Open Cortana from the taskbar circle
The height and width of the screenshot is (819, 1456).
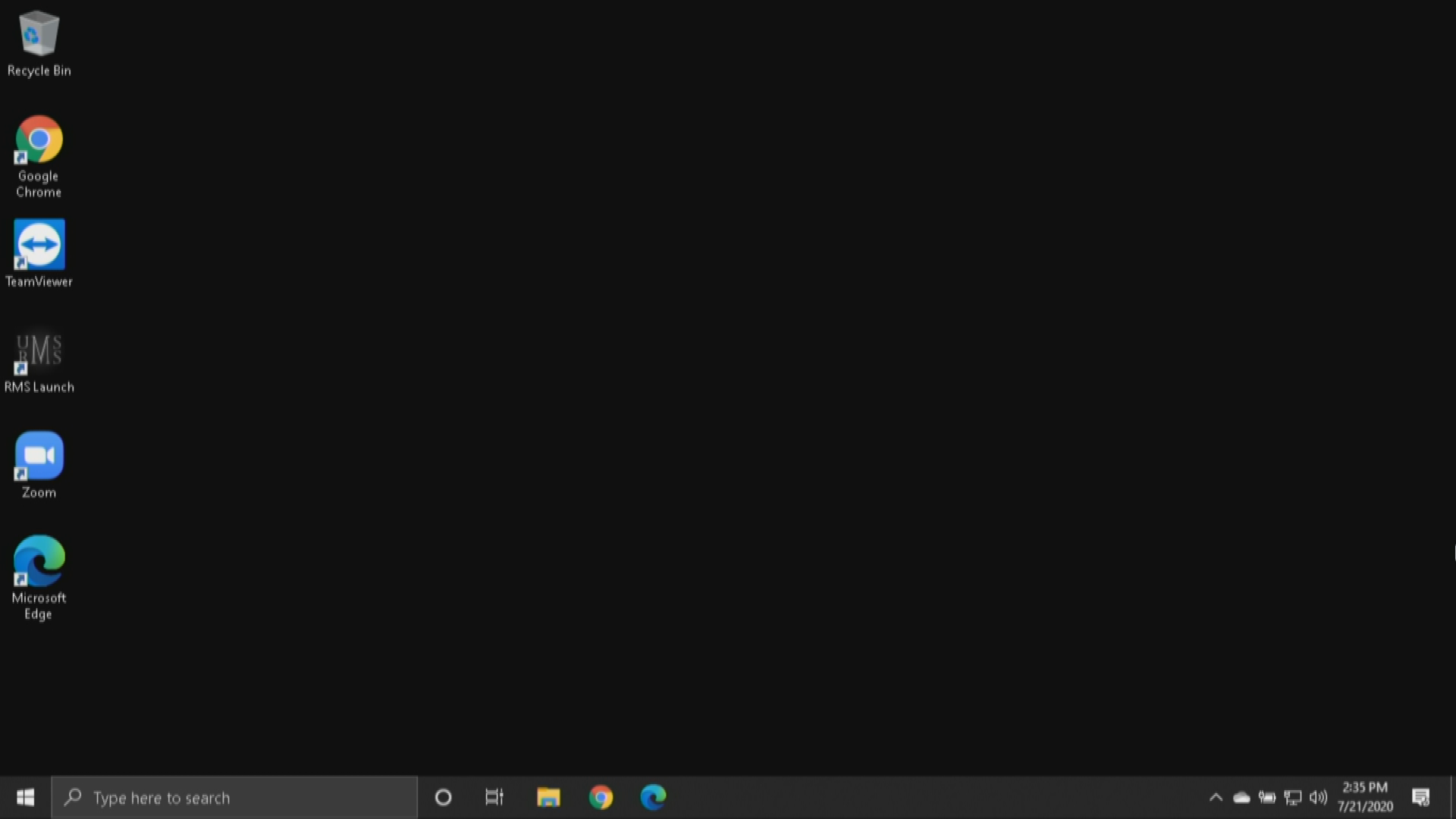pos(444,798)
